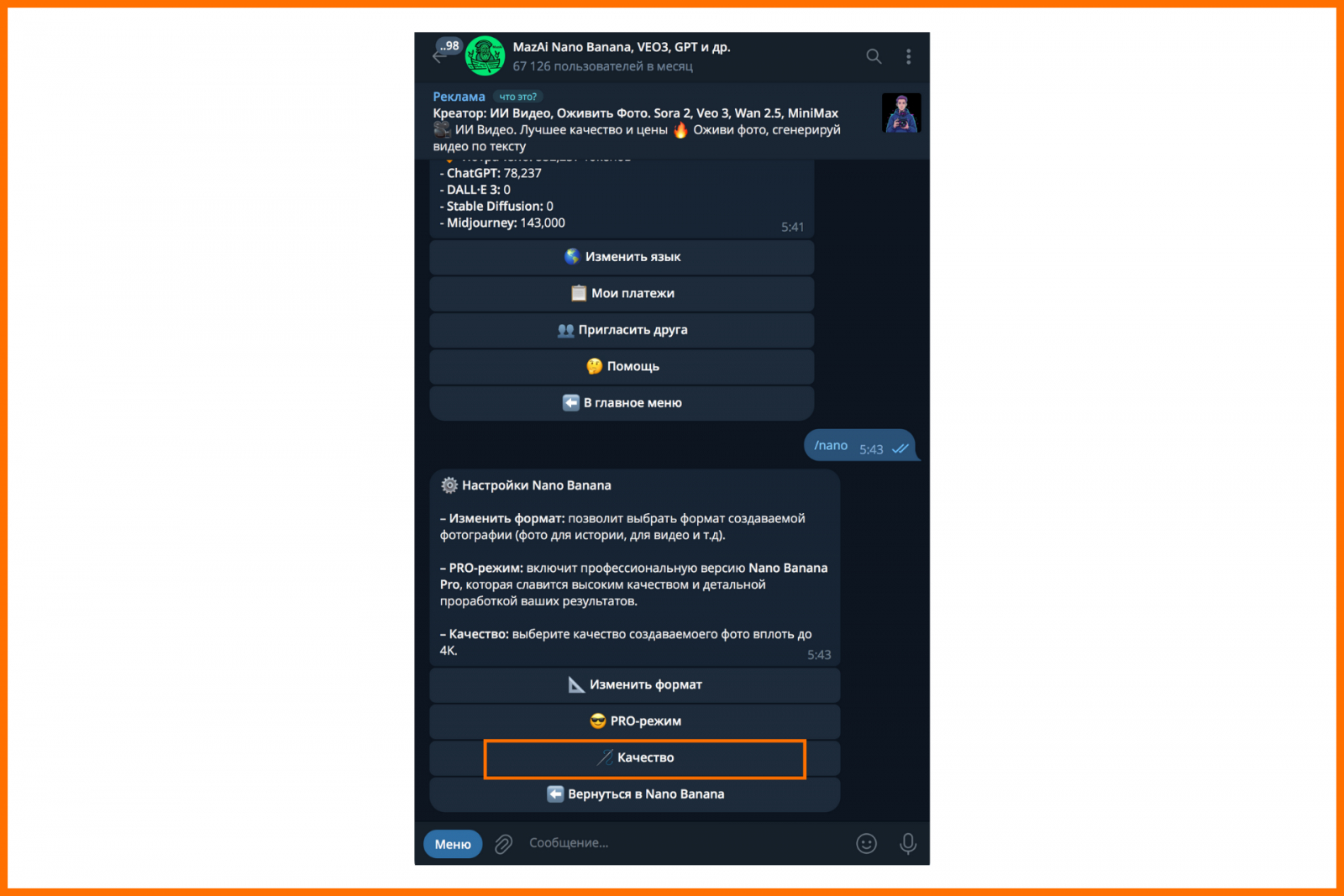Open chat search with magnifier icon
The height and width of the screenshot is (896, 1344).
tap(874, 56)
